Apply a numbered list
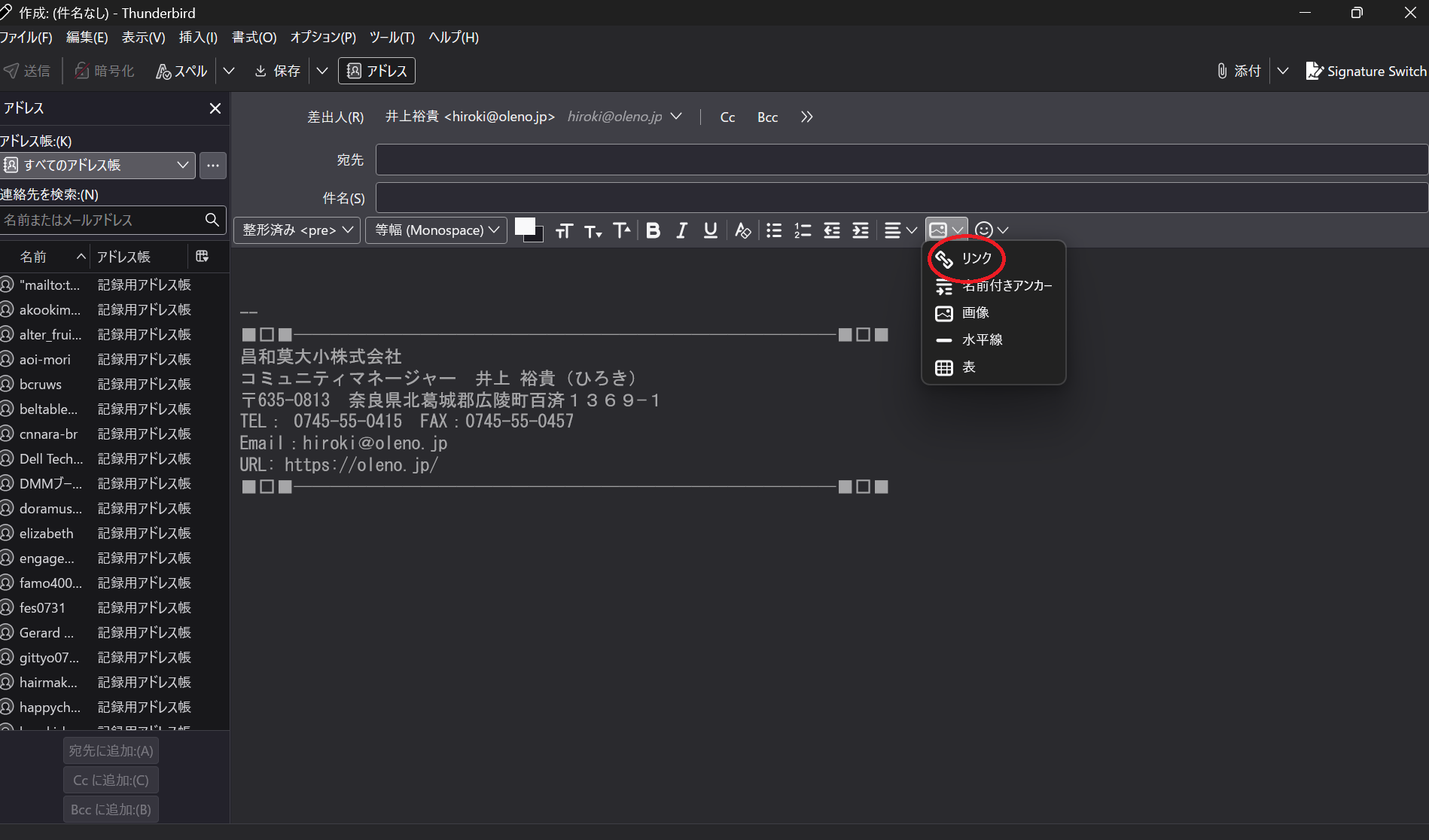 click(x=803, y=230)
